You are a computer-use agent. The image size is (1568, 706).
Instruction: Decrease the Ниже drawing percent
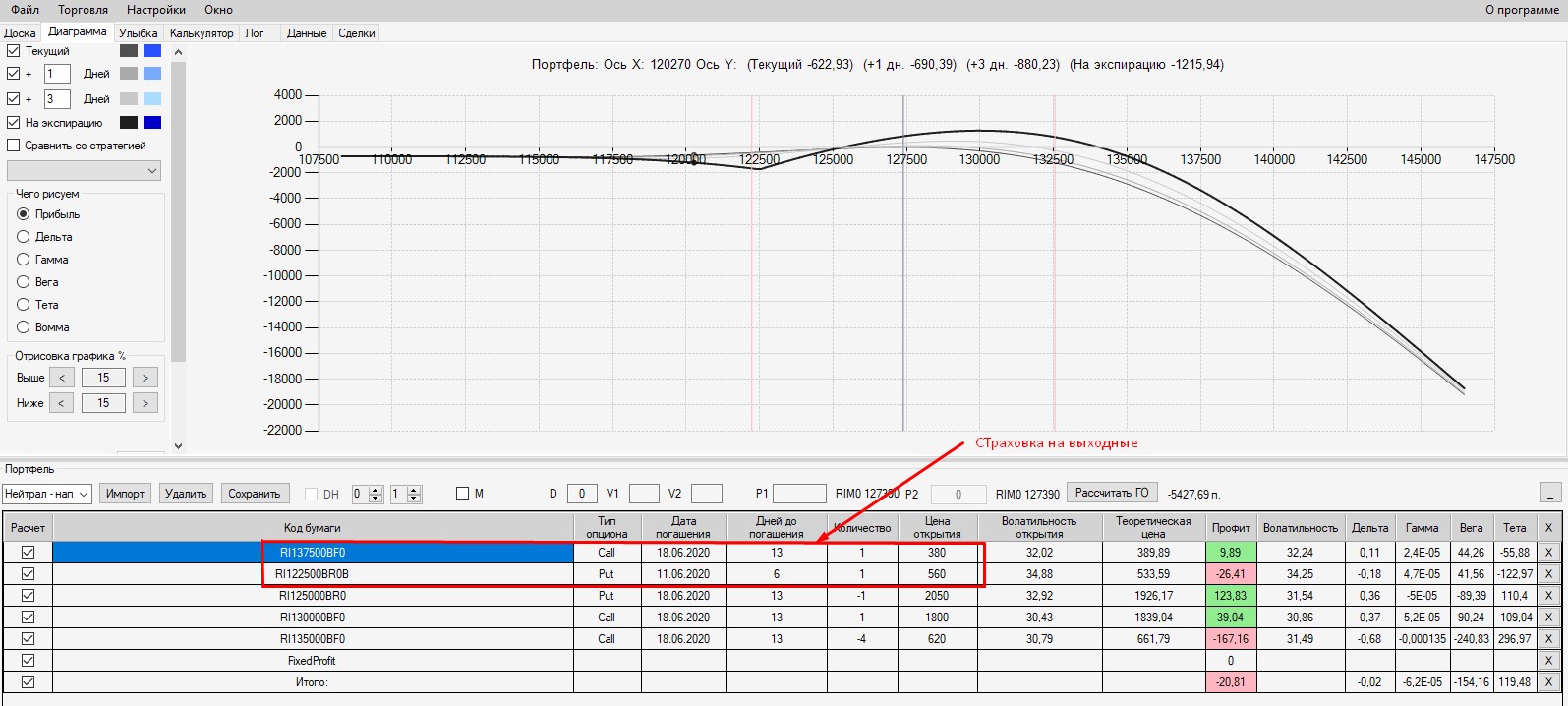(61, 403)
